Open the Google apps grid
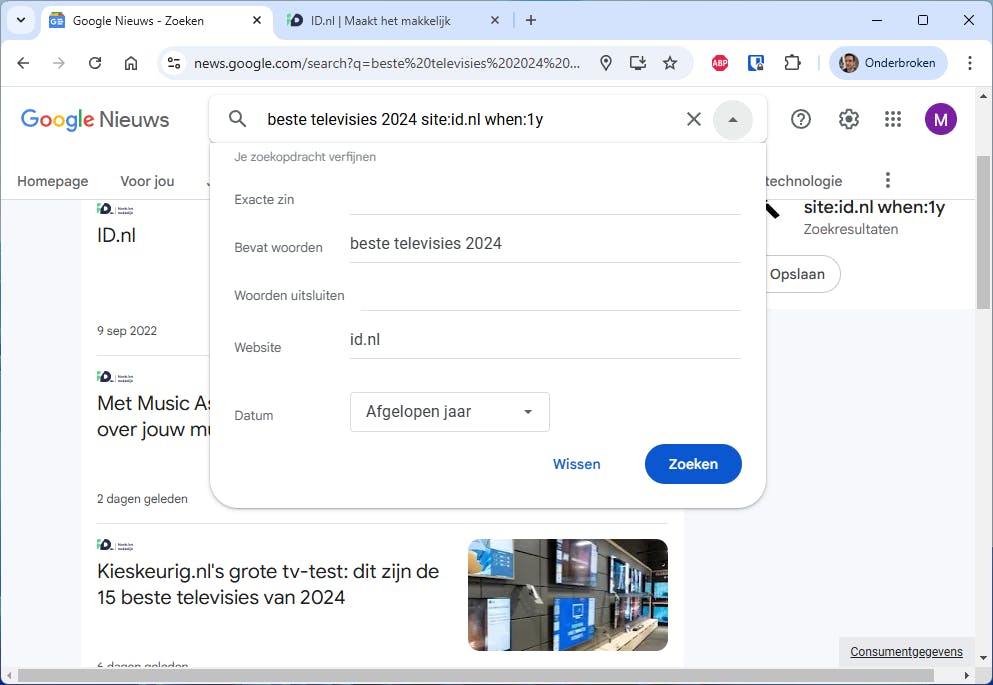 pyautogui.click(x=892, y=119)
